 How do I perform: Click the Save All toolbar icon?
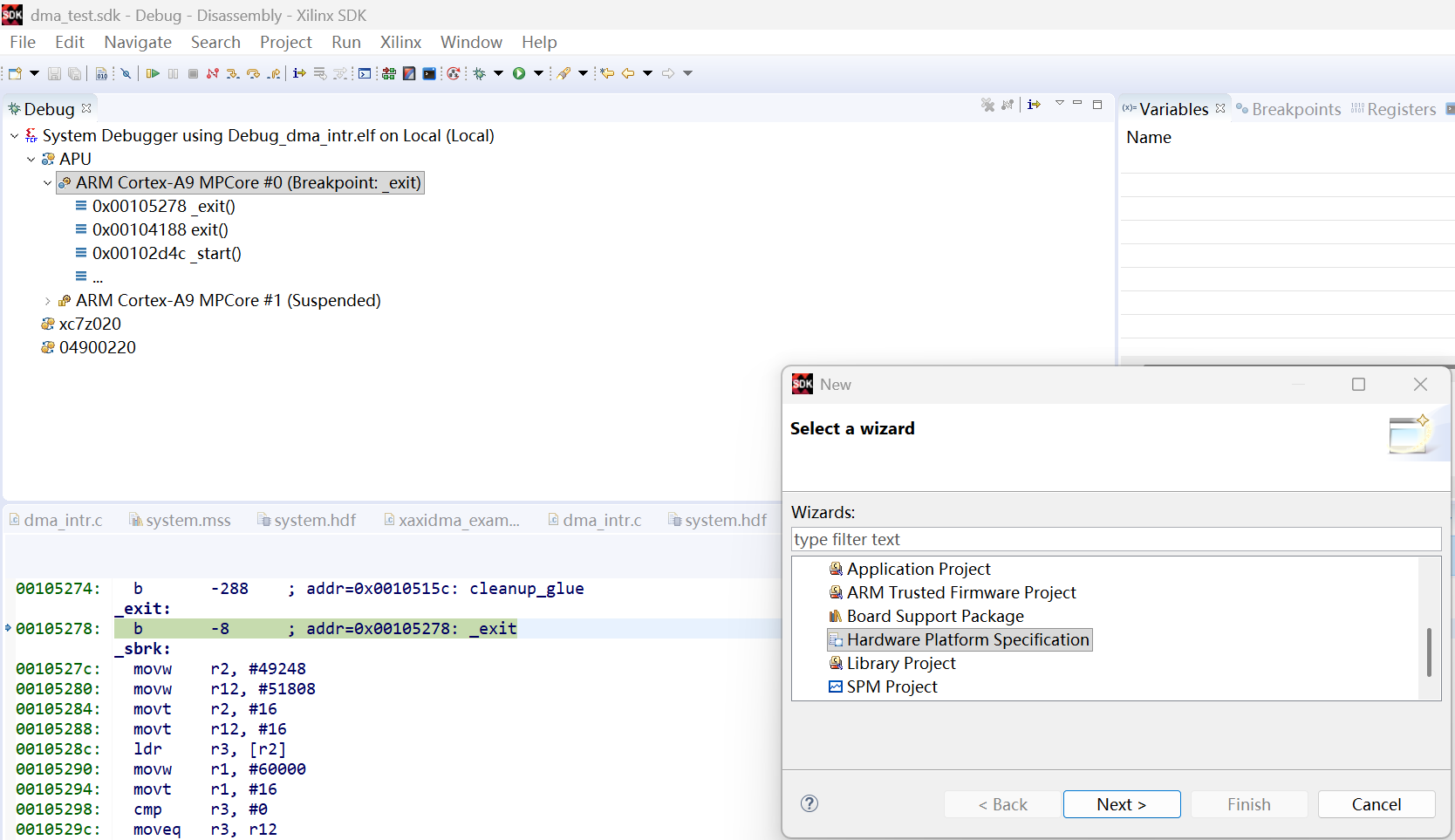75,73
